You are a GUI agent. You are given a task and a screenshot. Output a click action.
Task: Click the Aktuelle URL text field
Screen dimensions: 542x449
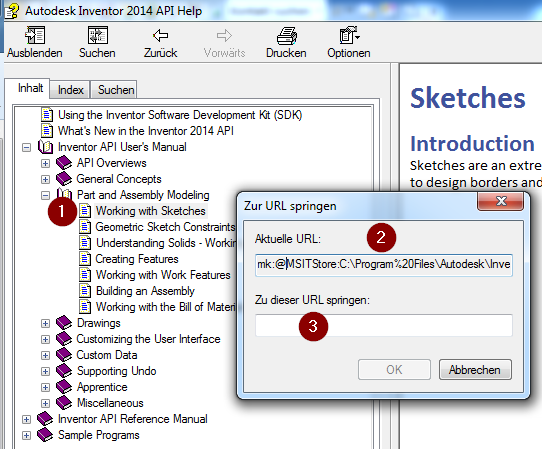click(384, 265)
